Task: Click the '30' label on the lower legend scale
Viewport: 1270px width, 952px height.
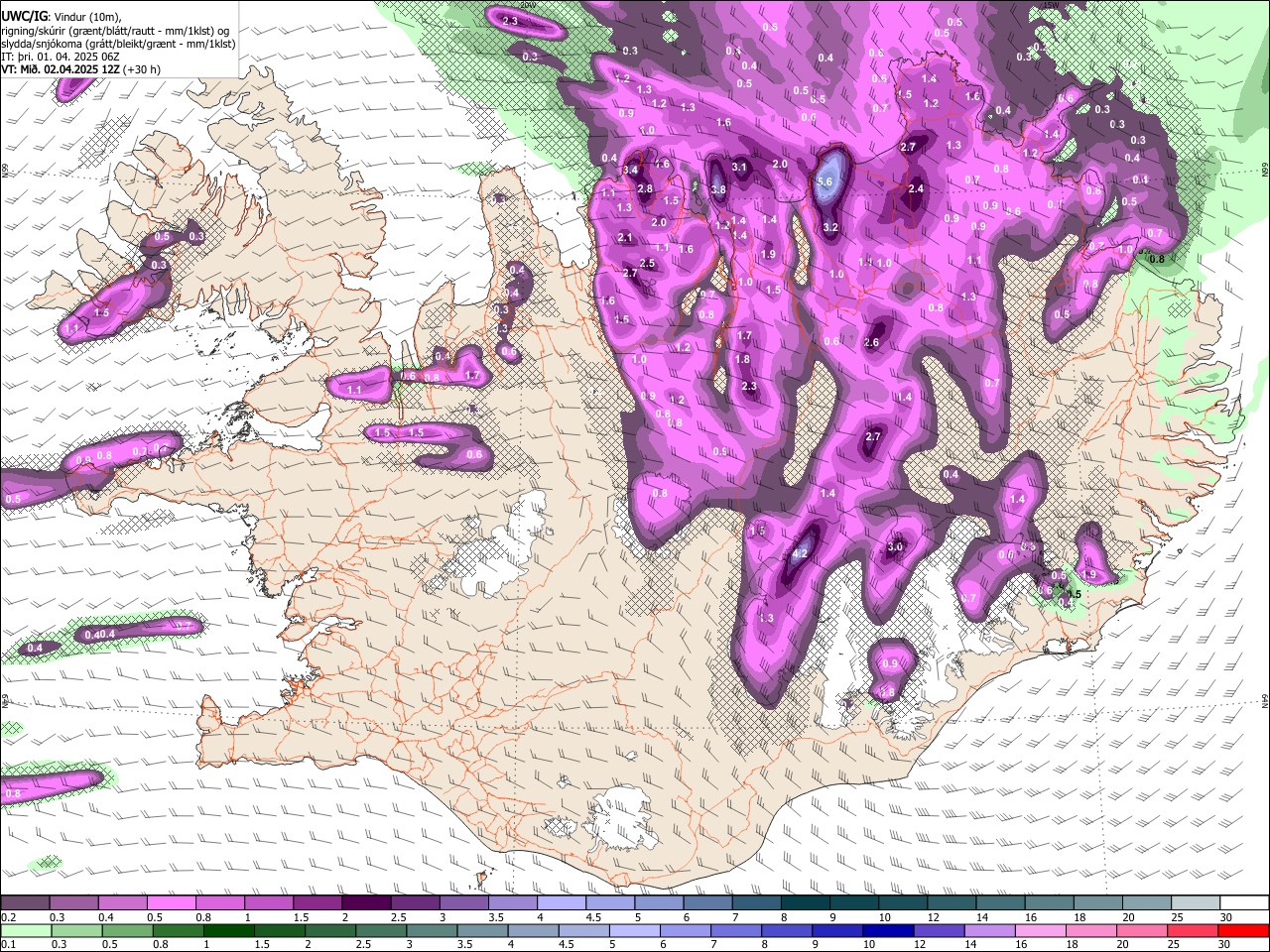Action: click(x=1226, y=944)
